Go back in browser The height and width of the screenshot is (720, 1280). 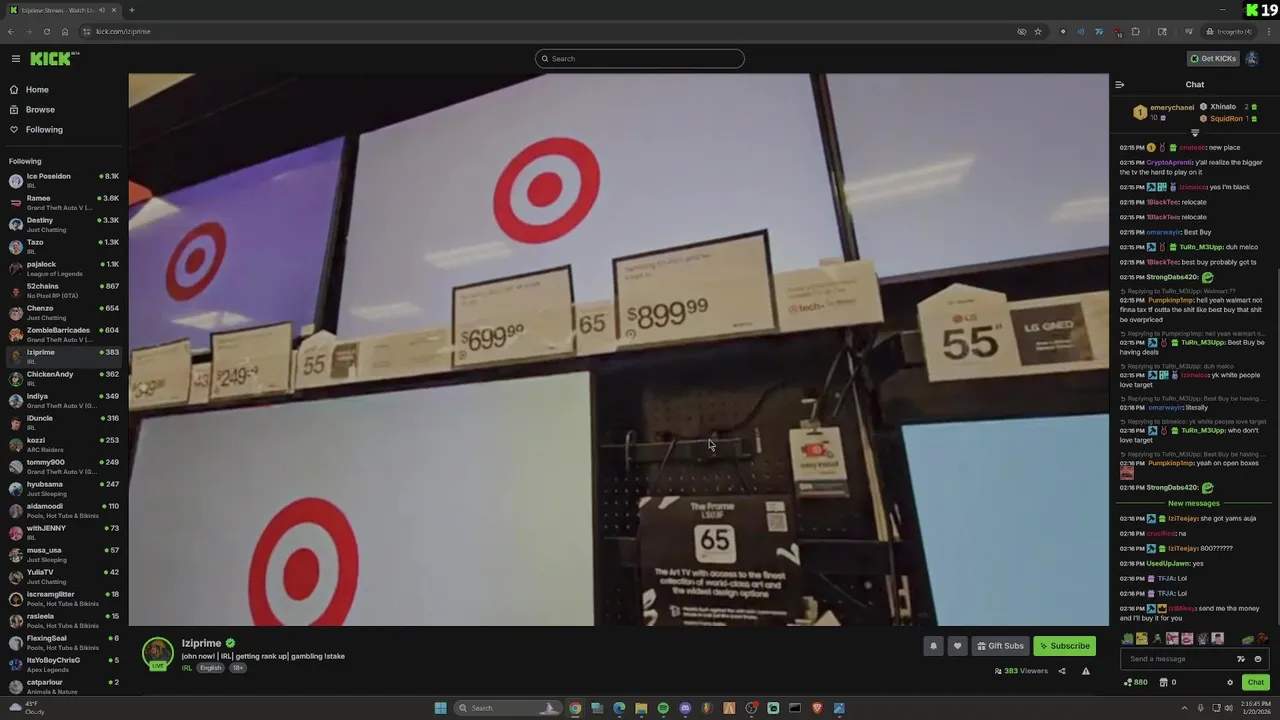tap(11, 31)
